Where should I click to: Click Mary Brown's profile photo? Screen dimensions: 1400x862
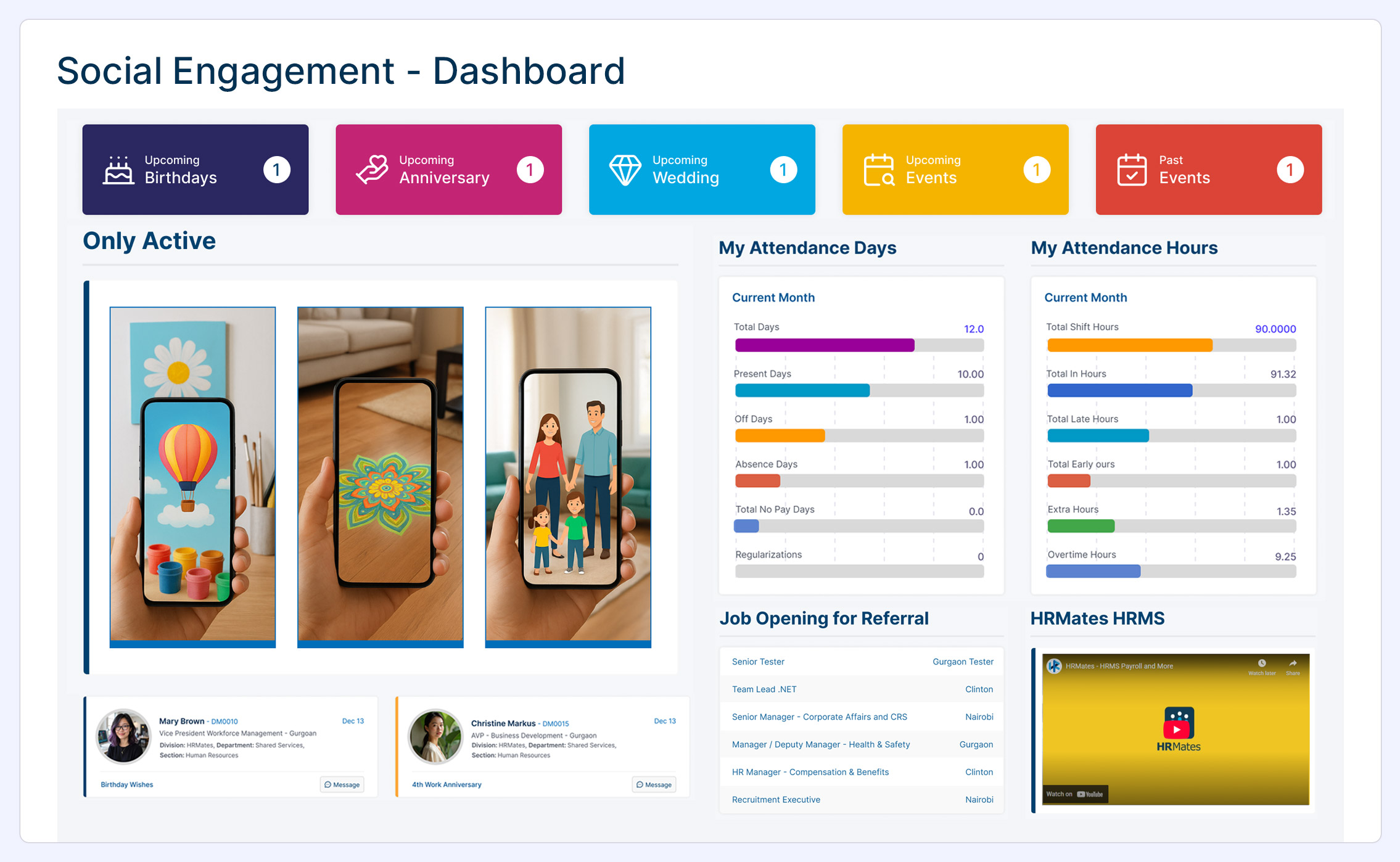pos(123,736)
